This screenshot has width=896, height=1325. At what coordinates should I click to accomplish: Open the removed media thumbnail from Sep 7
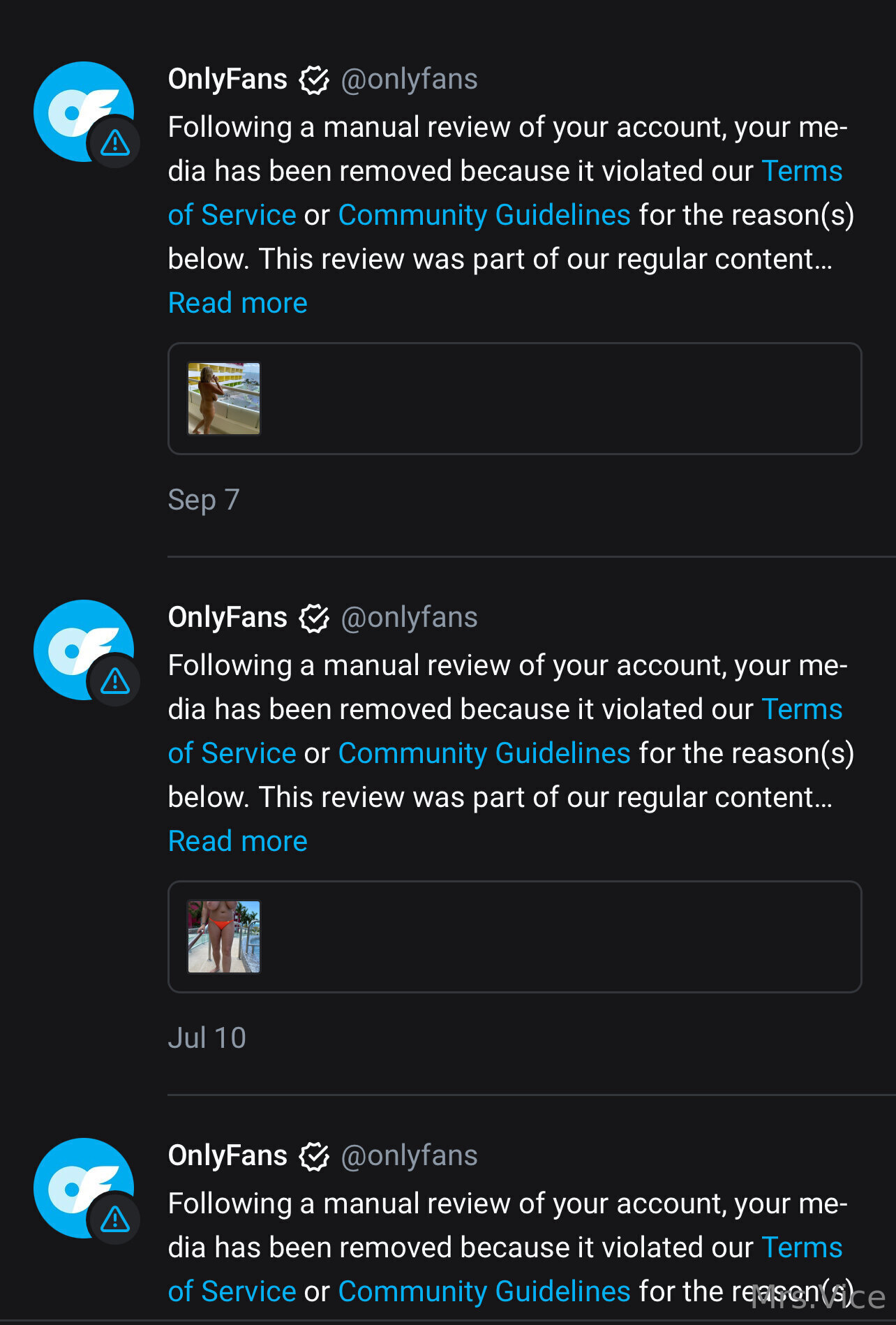coord(224,399)
